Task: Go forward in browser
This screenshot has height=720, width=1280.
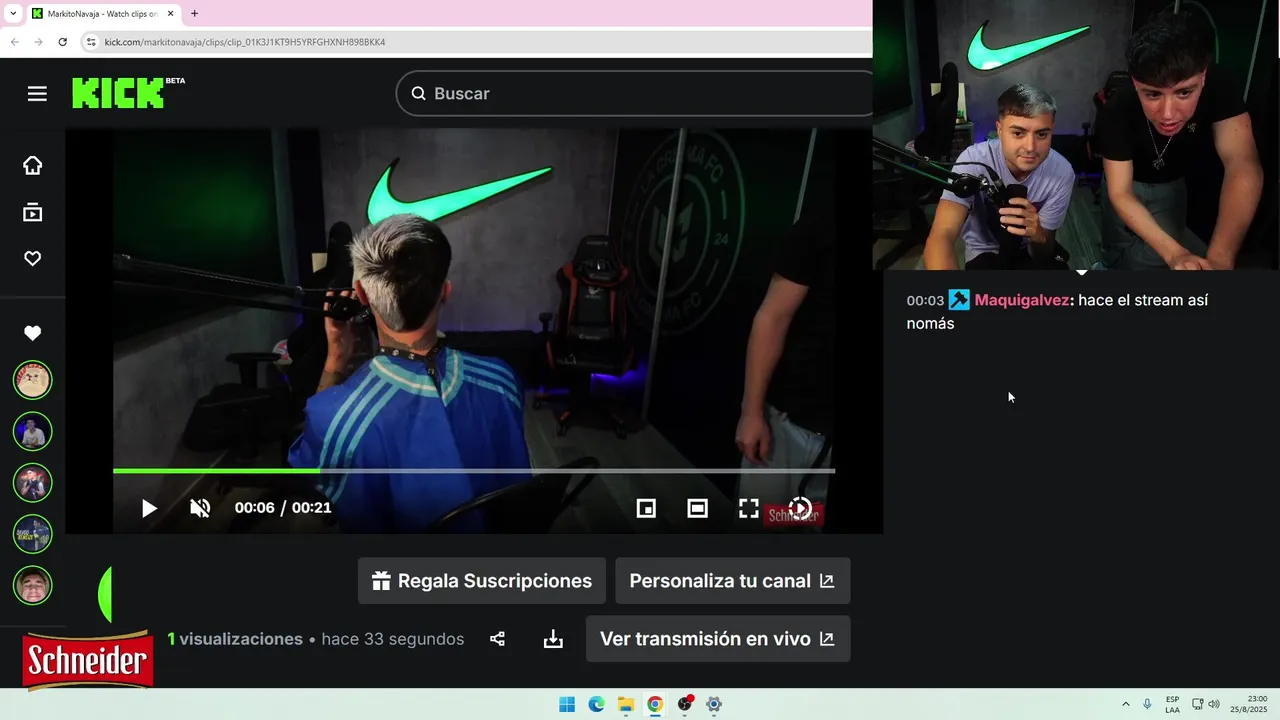Action: (x=38, y=42)
